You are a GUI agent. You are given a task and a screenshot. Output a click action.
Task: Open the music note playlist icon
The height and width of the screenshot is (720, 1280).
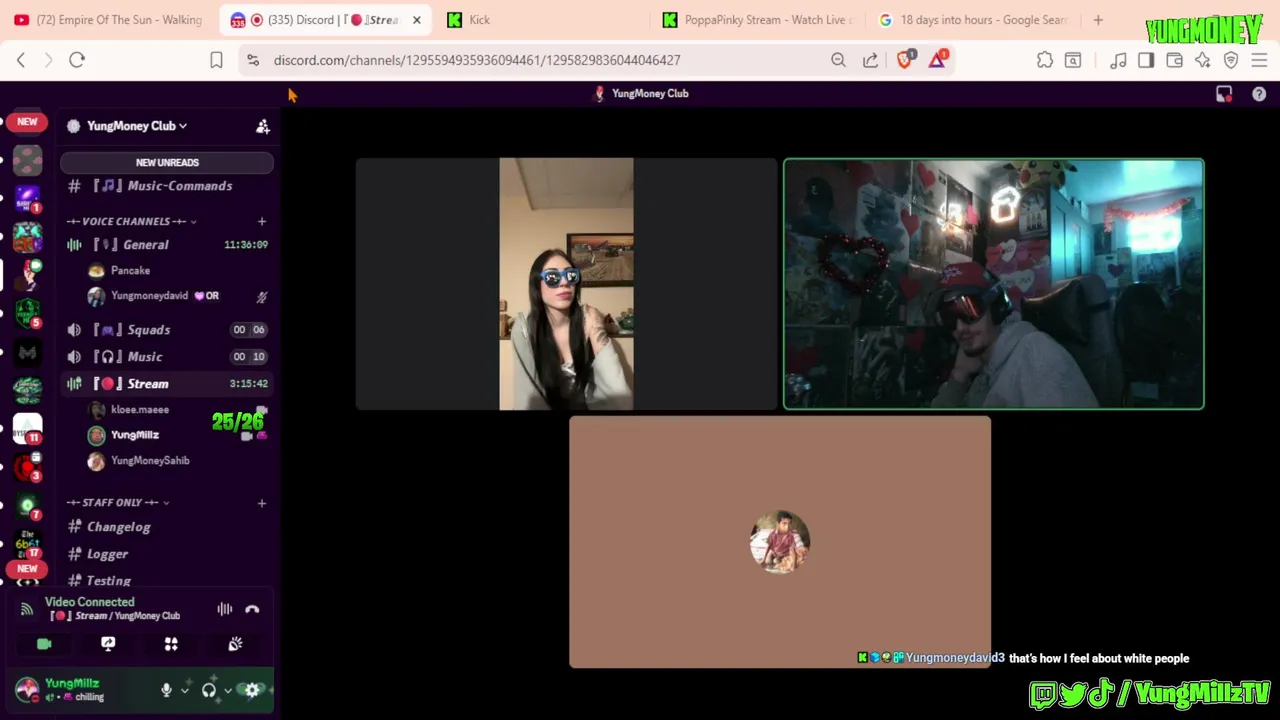(x=1118, y=60)
